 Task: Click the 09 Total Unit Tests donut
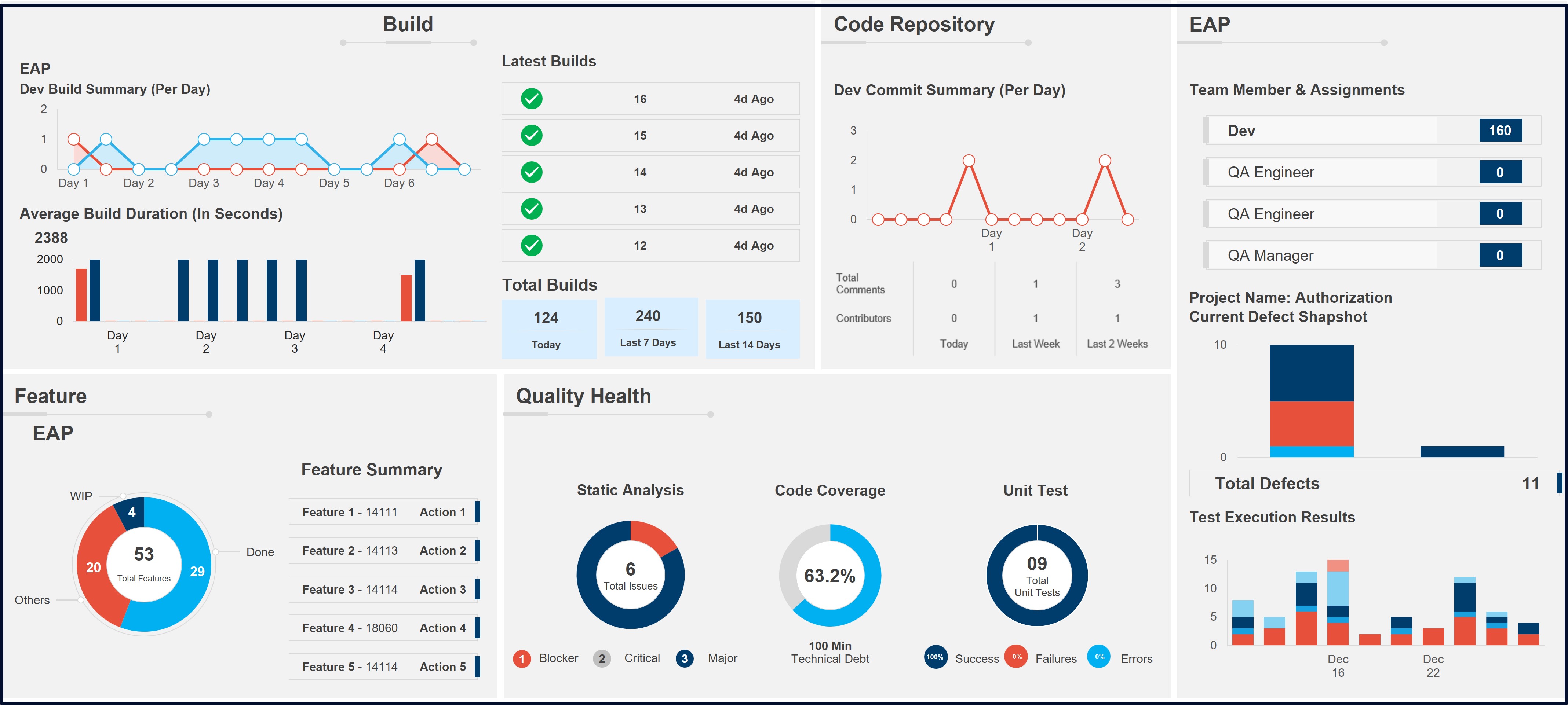tap(1037, 576)
